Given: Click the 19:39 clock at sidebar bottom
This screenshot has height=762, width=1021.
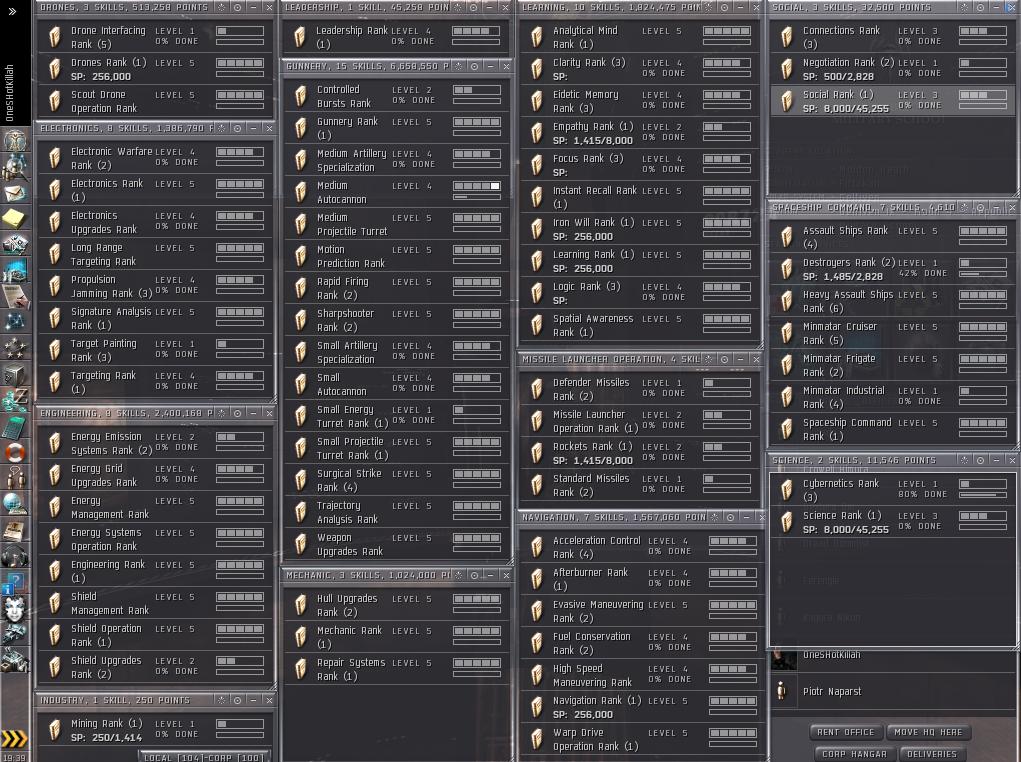Looking at the screenshot, I should click(x=13, y=757).
